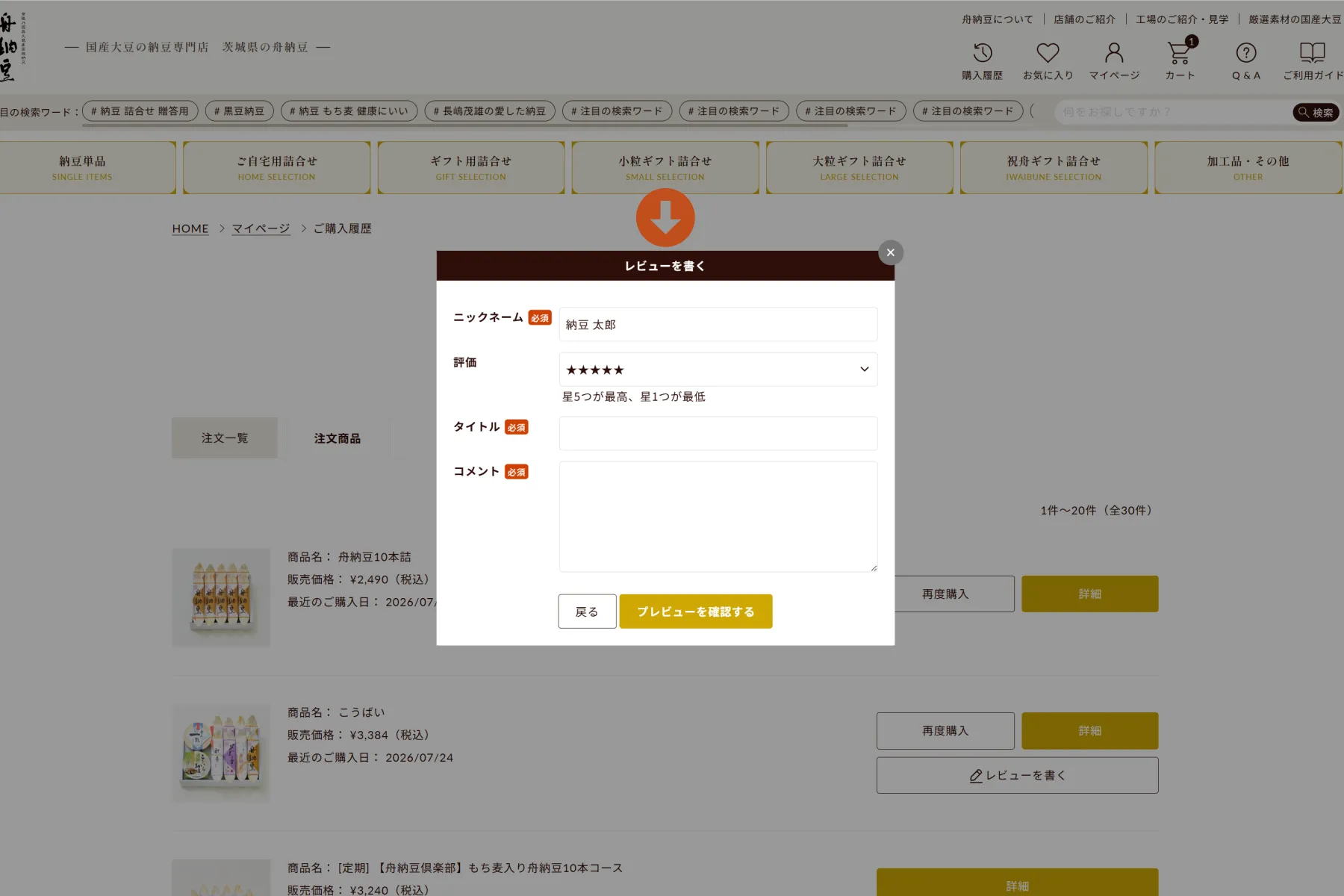Click the マイページ breadcrumb link
This screenshot has height=896, width=1344.
coord(261,228)
